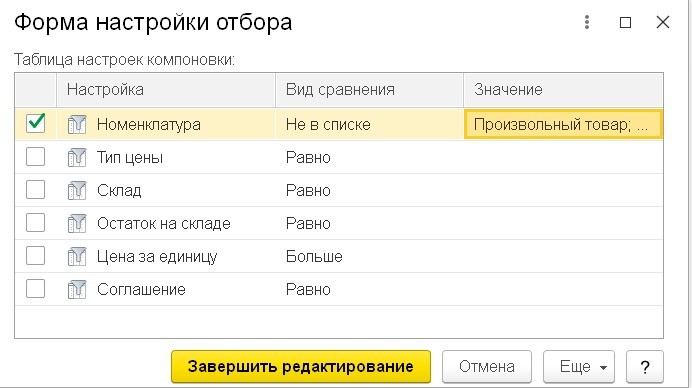
Task: Click the Настройка column header
Action: [166, 90]
